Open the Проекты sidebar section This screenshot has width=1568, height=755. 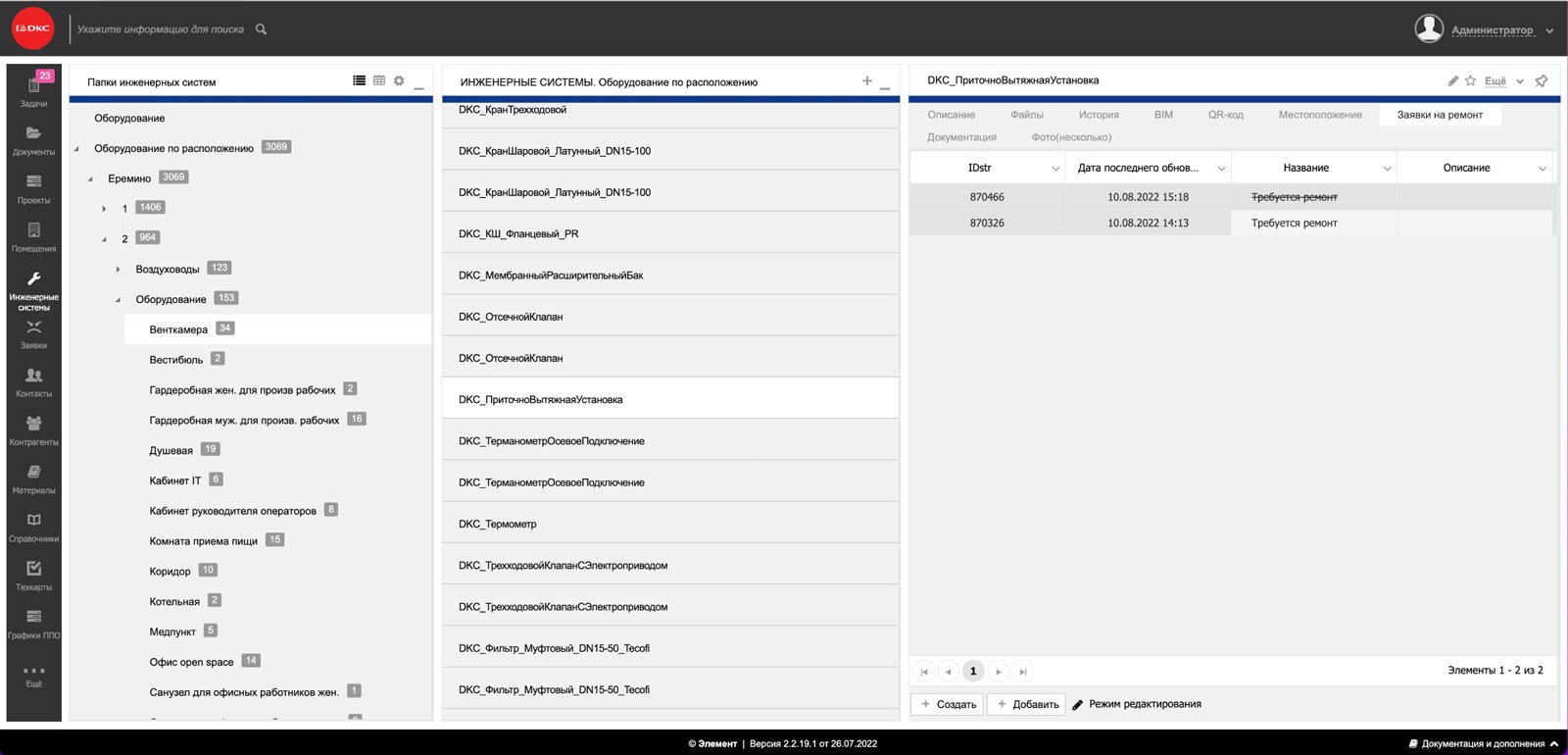[x=33, y=188]
